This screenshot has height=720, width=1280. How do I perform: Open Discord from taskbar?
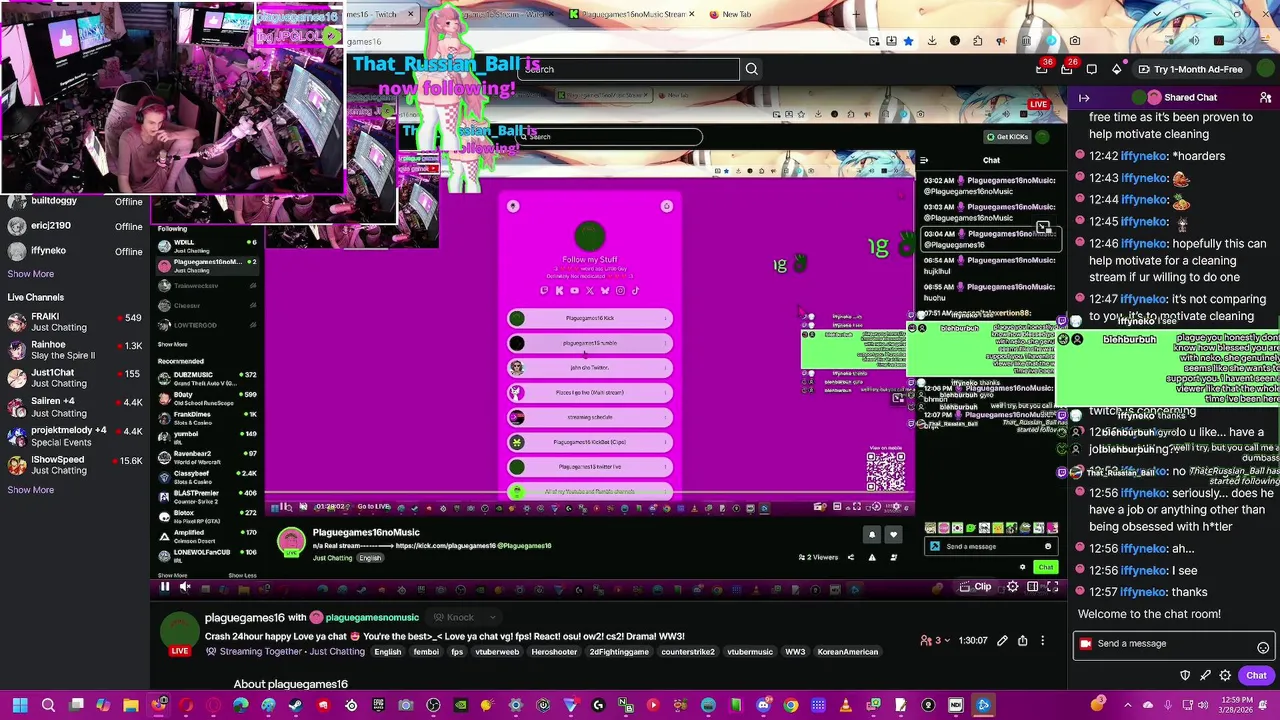[763, 706]
